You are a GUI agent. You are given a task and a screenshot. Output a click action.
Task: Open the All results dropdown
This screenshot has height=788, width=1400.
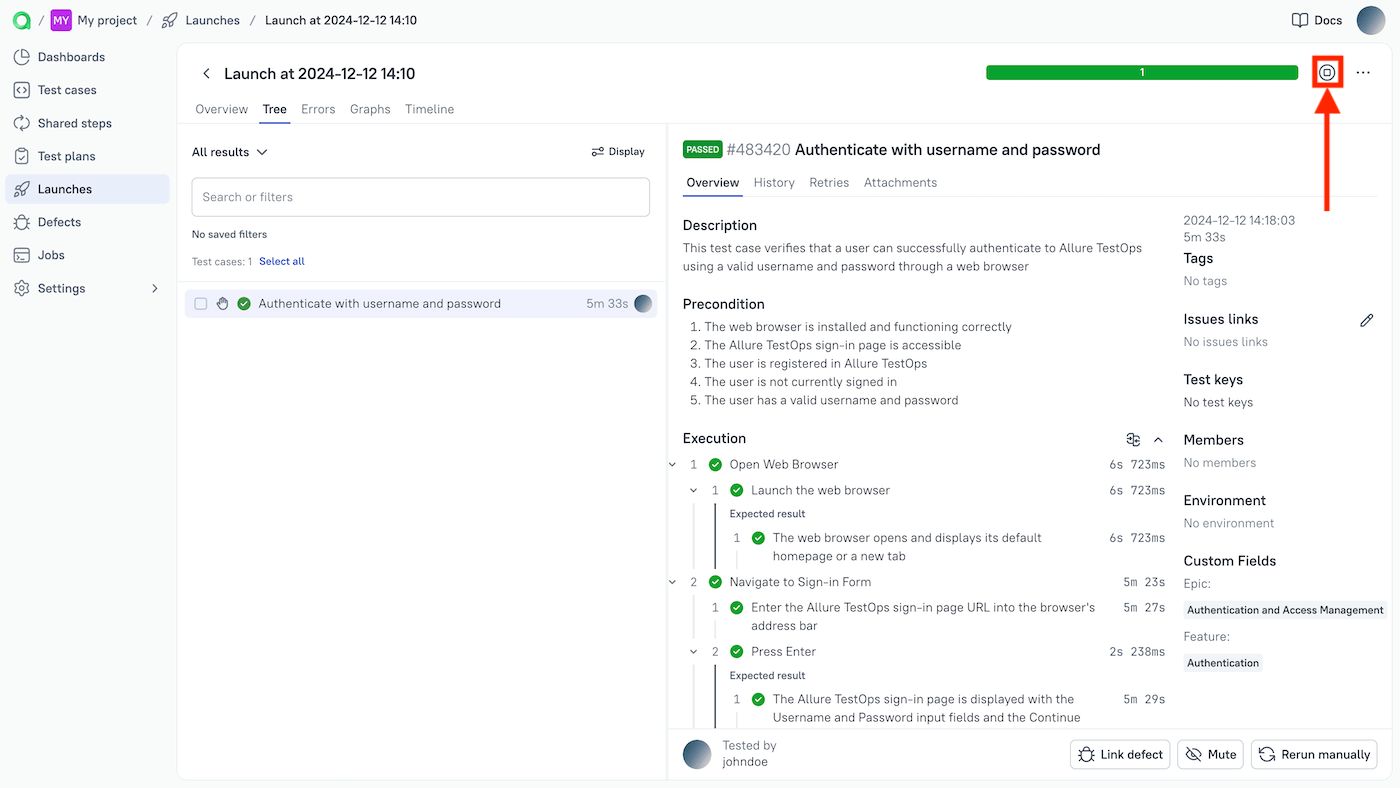tap(230, 152)
